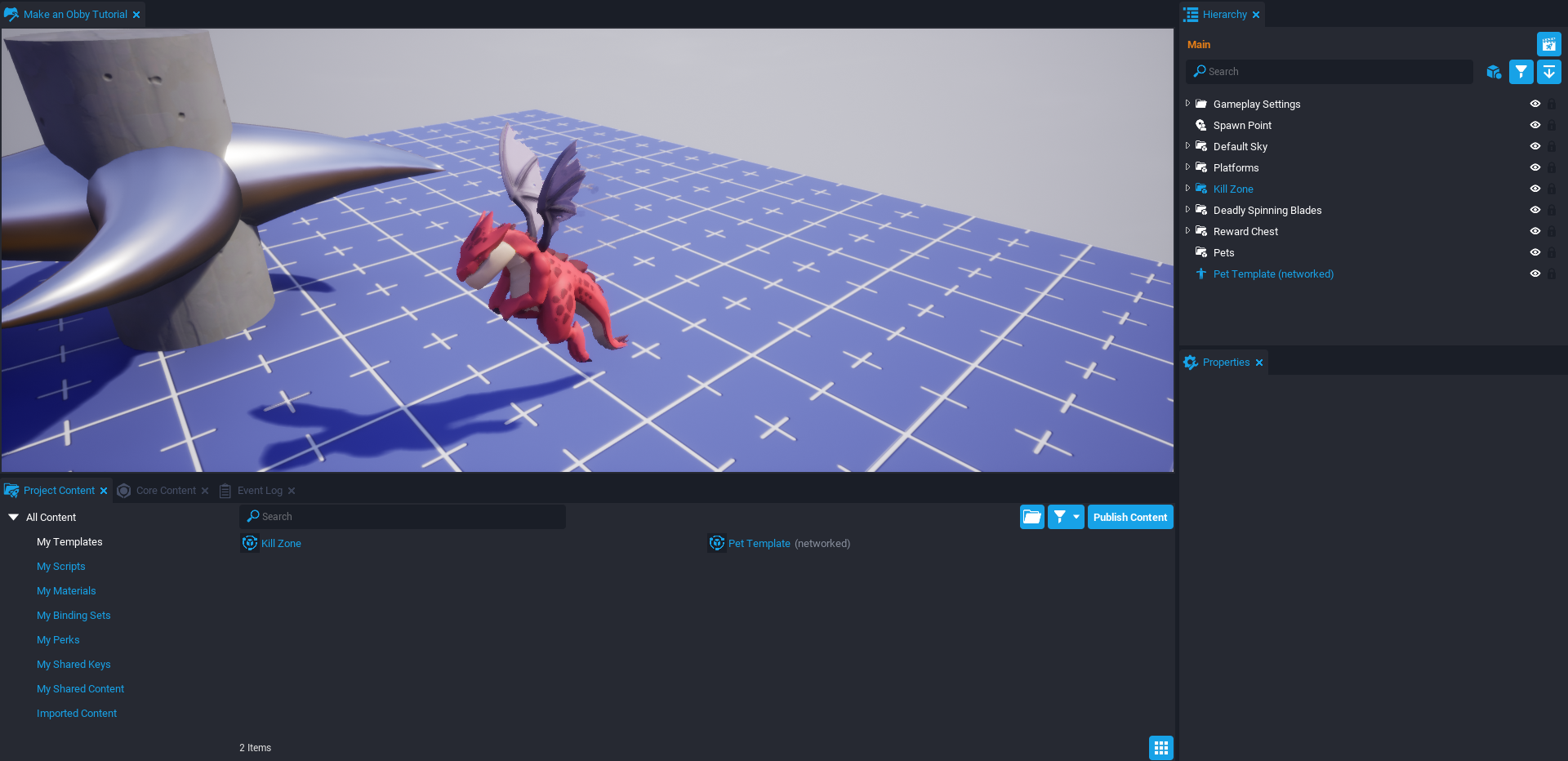Click the collapse-all arrow icon in Hierarchy
Viewport: 1568px width, 761px height.
point(1548,72)
